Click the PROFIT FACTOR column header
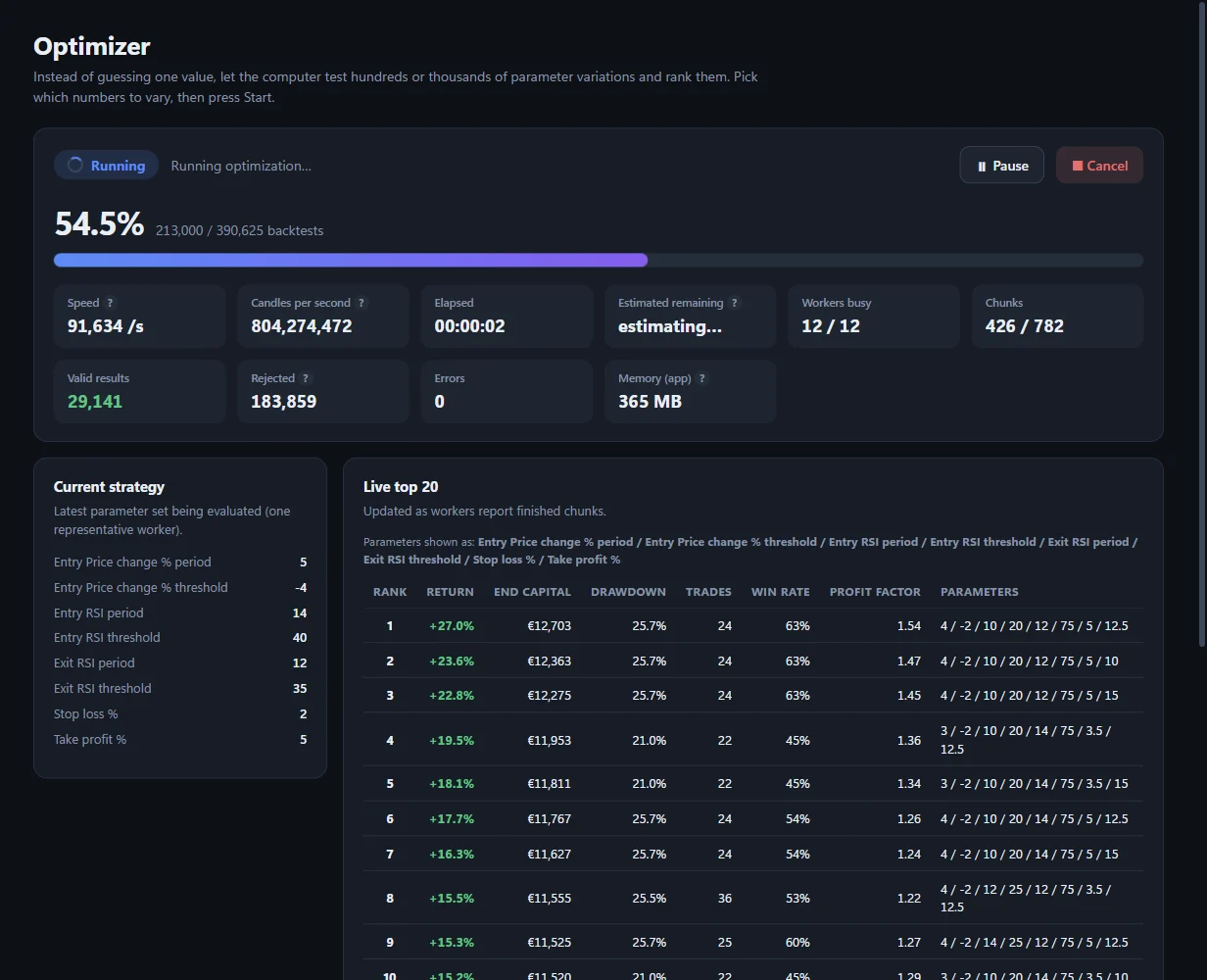This screenshot has height=980, width=1207. click(875, 592)
